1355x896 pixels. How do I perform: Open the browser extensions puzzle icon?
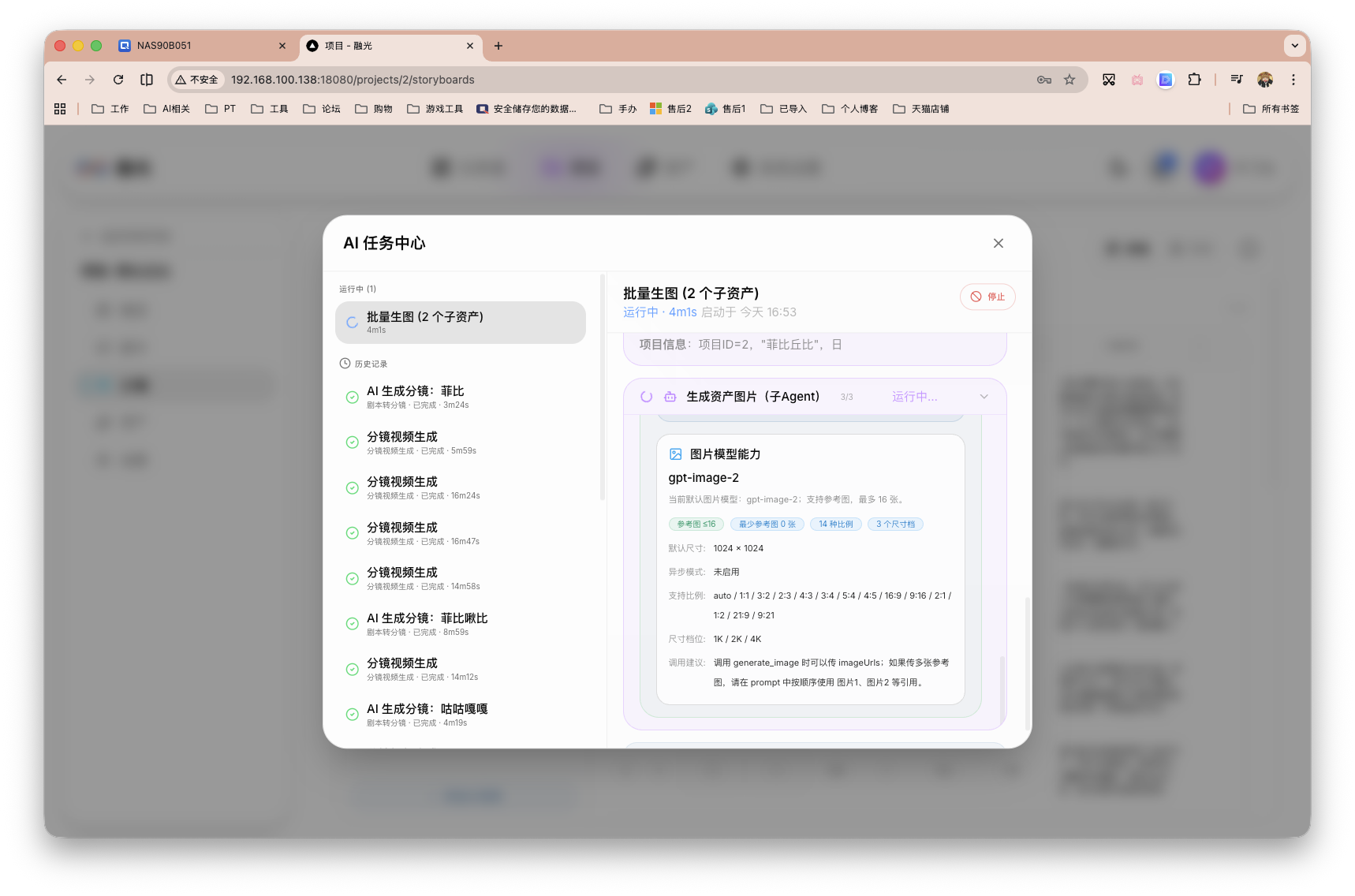[x=1194, y=80]
